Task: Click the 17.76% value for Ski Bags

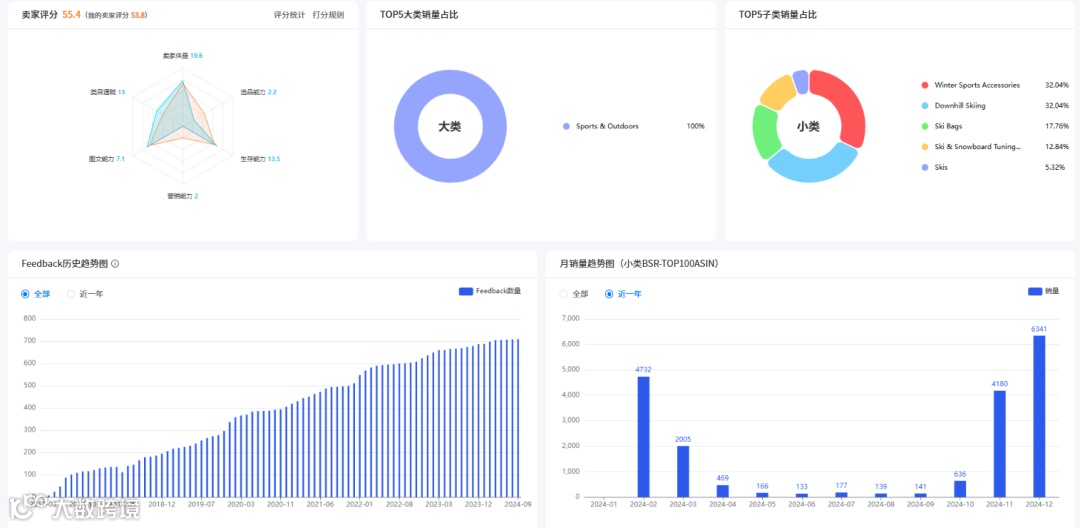Action: point(1057,127)
